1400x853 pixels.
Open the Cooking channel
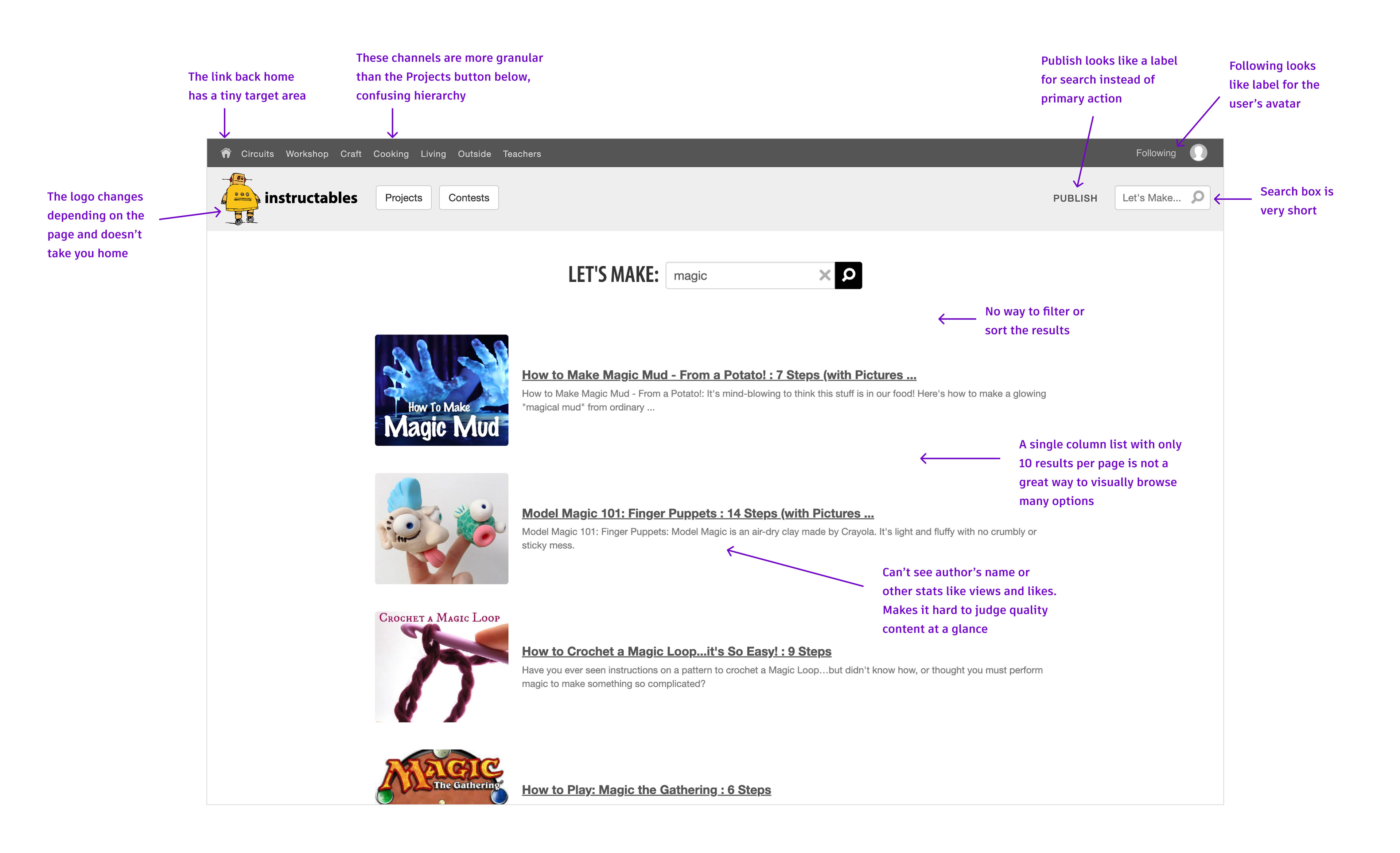(x=391, y=154)
